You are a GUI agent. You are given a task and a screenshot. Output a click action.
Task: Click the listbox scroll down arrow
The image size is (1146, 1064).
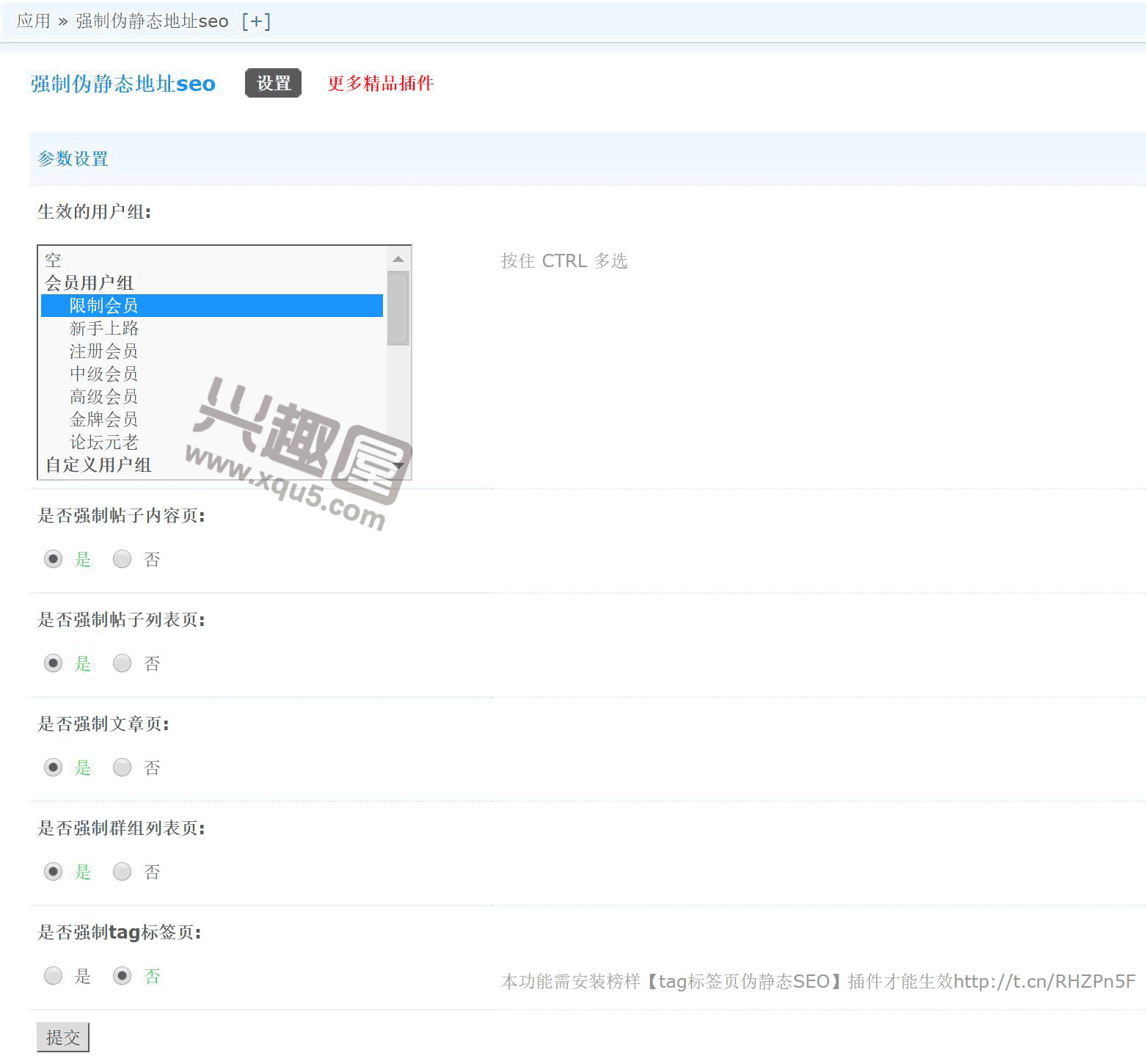tap(398, 467)
